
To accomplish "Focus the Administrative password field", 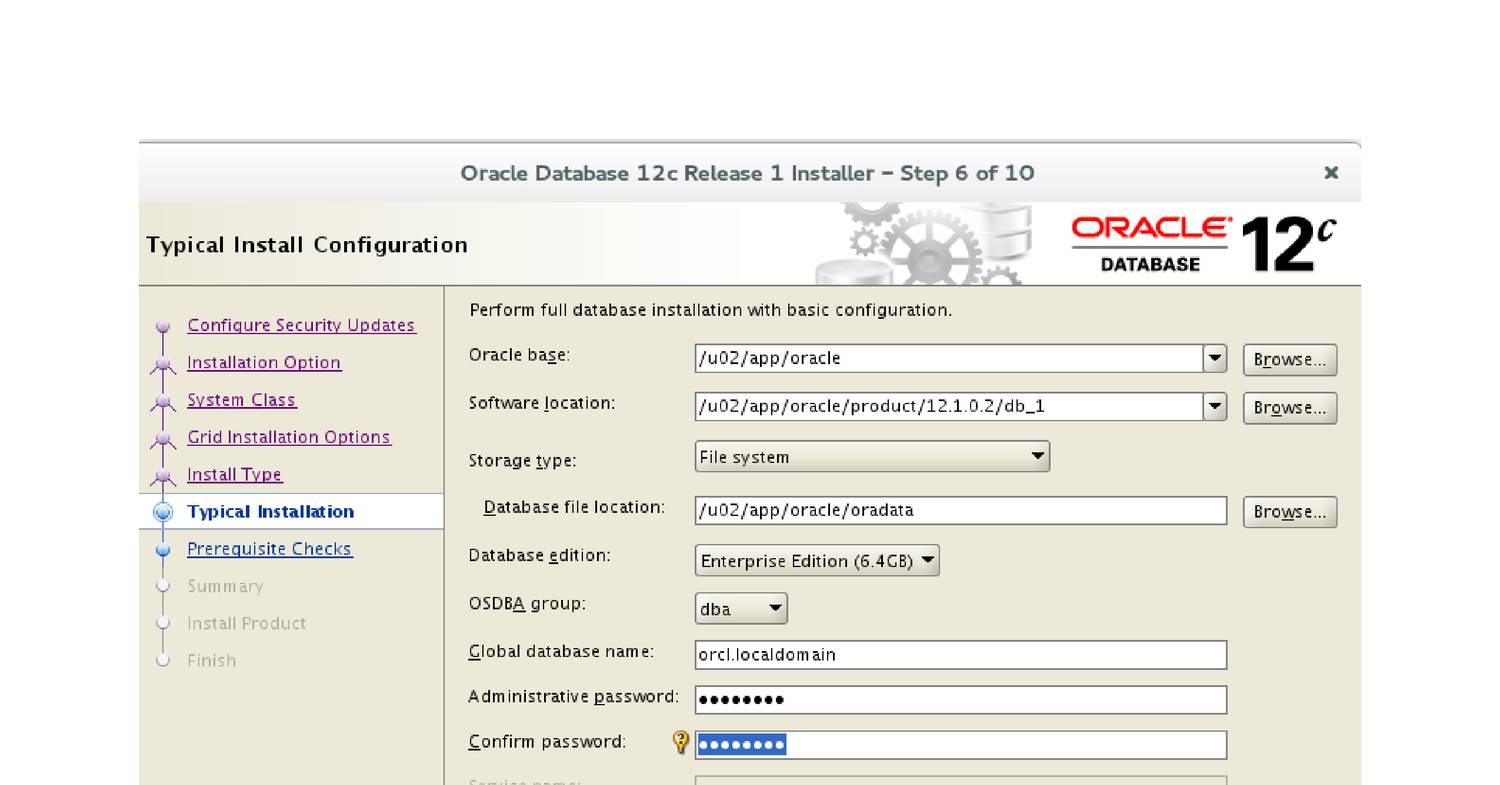I will [x=960, y=700].
